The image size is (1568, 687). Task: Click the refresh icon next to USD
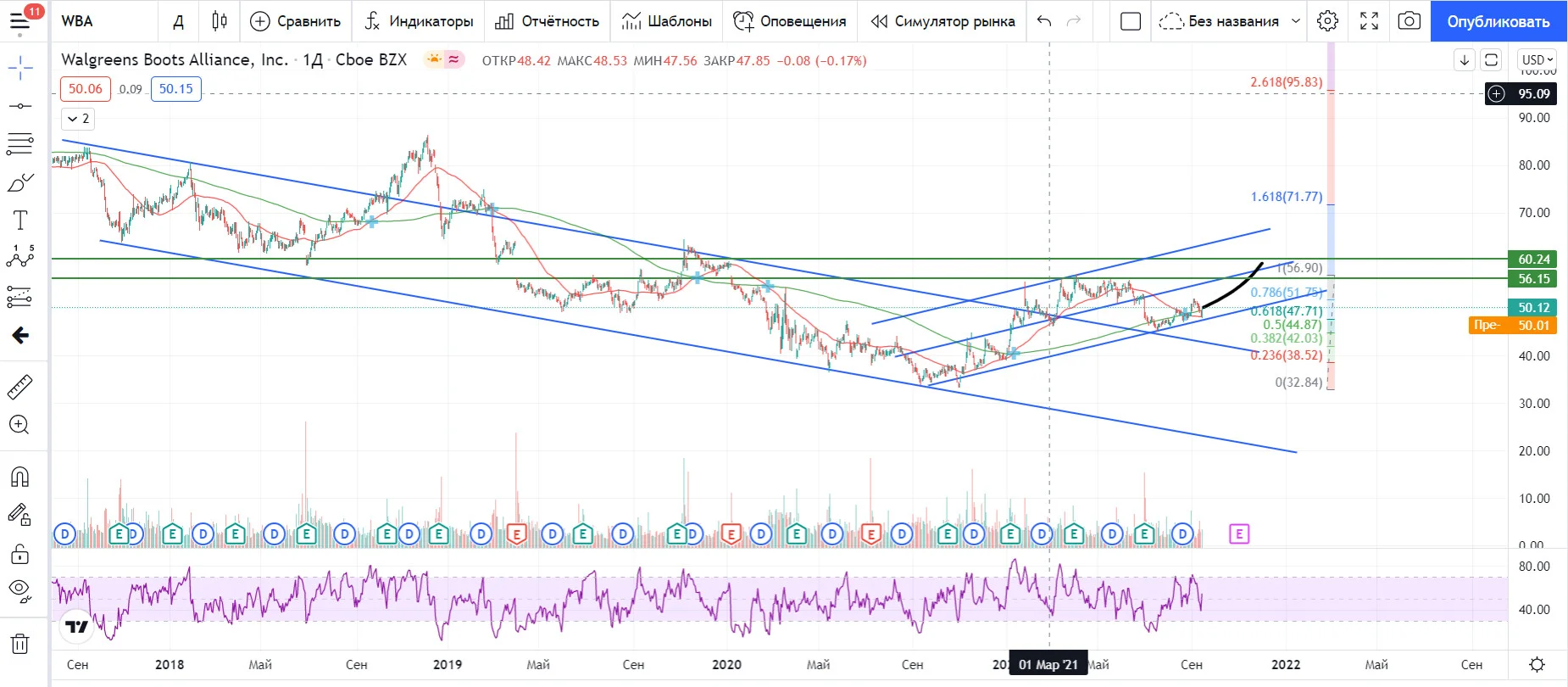pyautogui.click(x=1491, y=60)
